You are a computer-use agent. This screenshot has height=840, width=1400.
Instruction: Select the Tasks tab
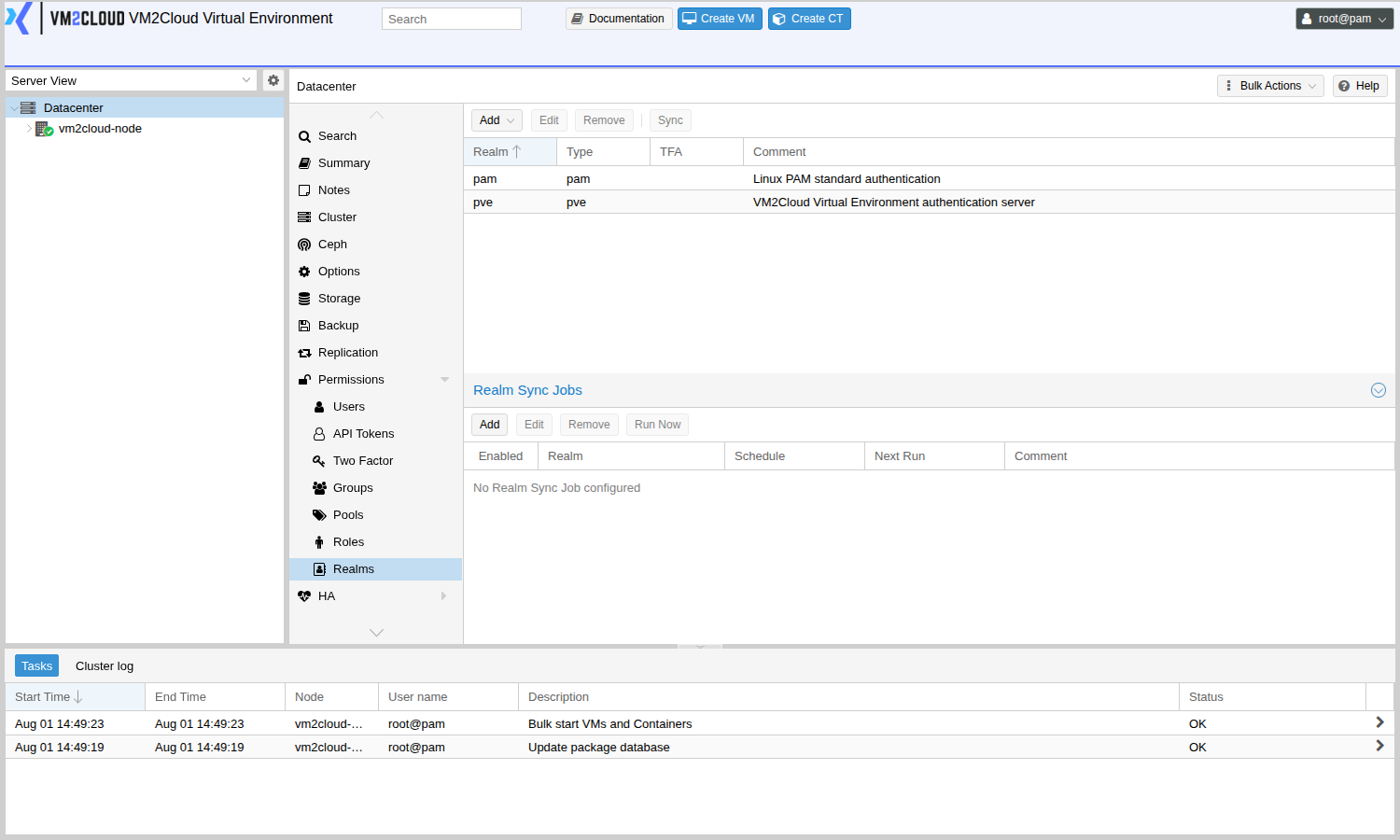click(x=36, y=665)
